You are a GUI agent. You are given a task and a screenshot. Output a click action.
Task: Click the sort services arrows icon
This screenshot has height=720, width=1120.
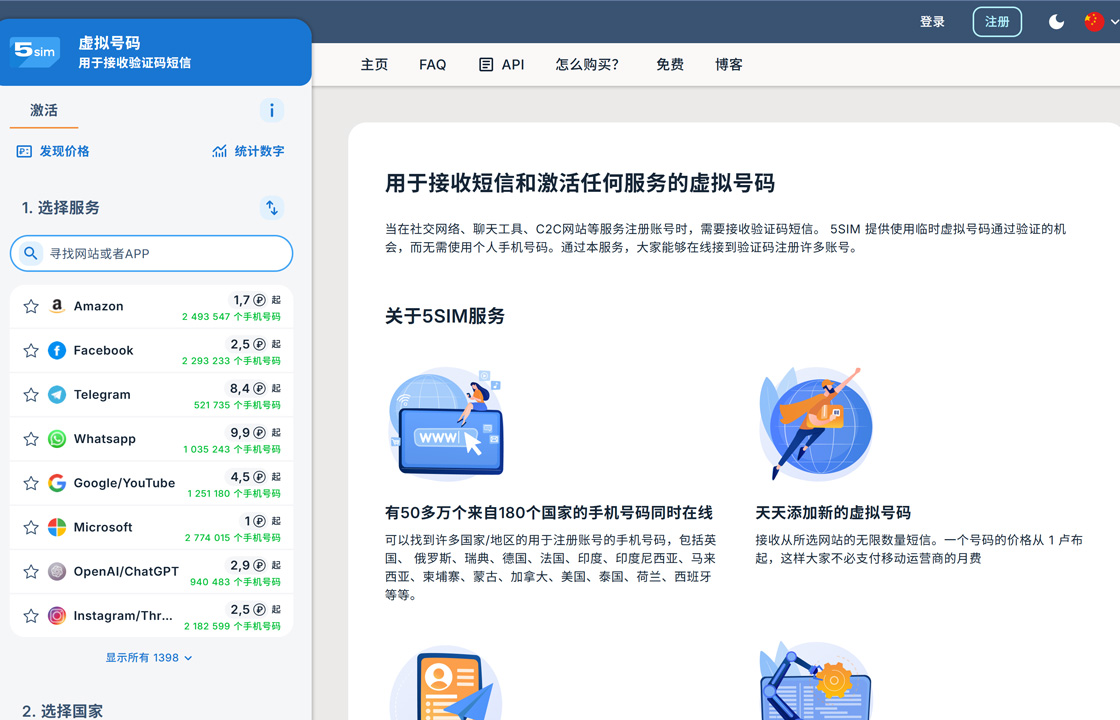tap(271, 208)
